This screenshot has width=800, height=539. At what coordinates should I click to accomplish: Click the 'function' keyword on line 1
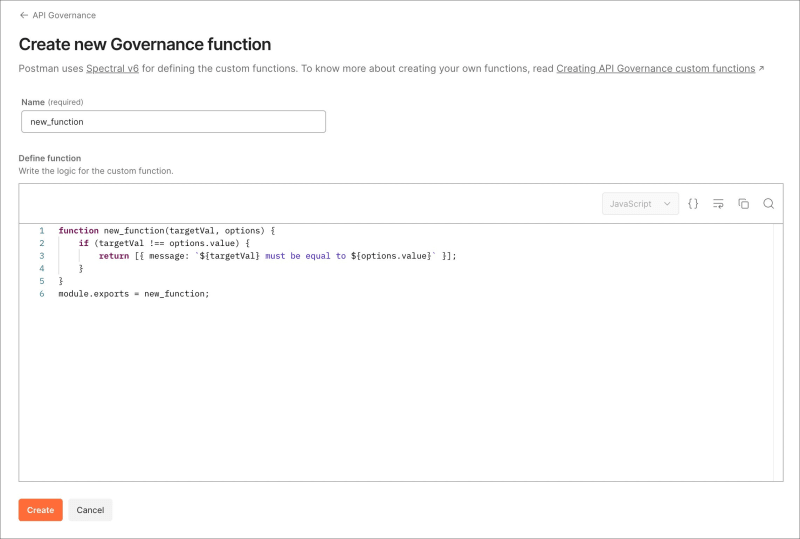pos(79,231)
